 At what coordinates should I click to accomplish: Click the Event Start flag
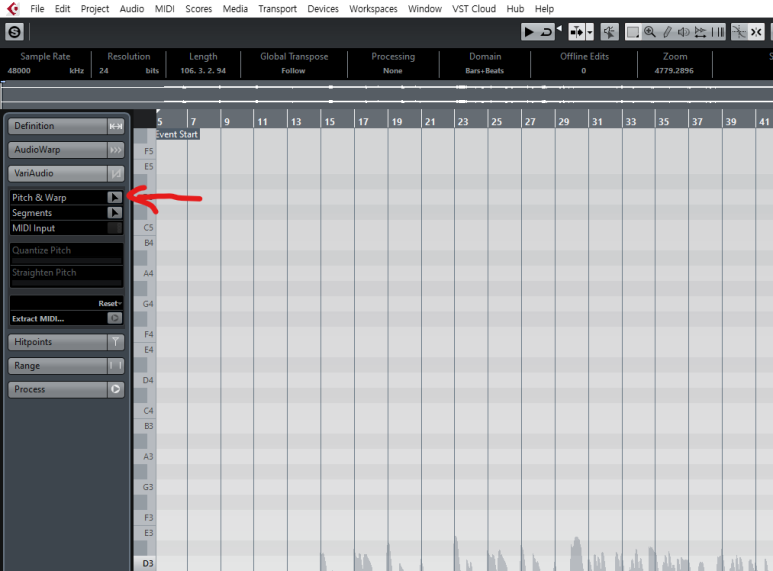(x=177, y=134)
